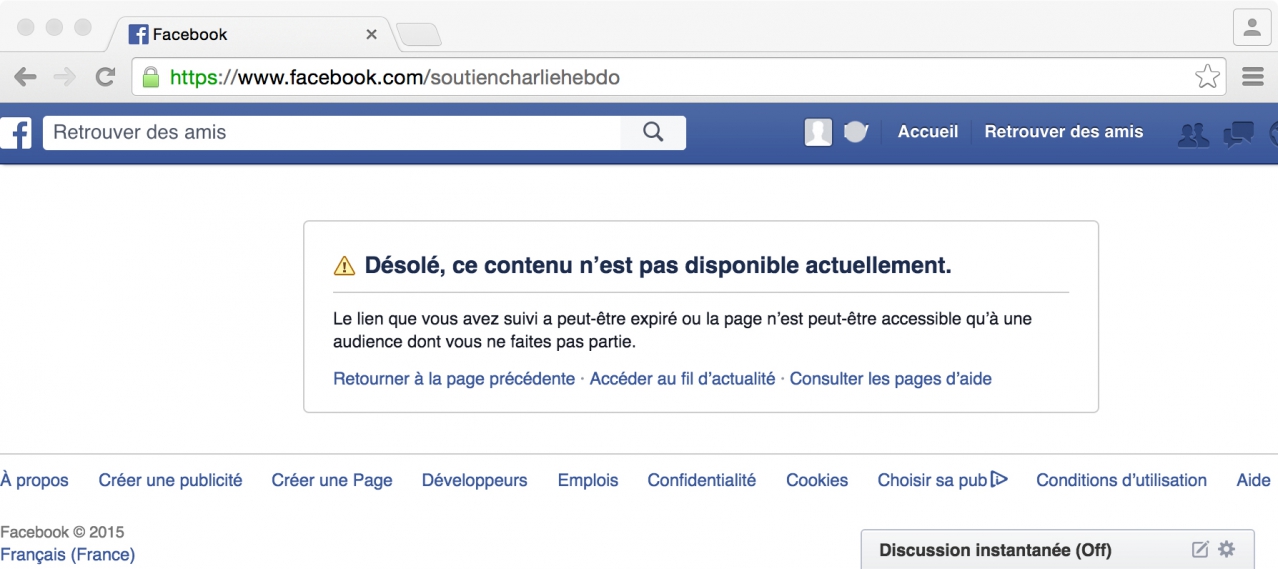Viewport: 1278px width, 569px height.
Task: Open the 'À propos' footer link
Action: pyautogui.click(x=34, y=480)
